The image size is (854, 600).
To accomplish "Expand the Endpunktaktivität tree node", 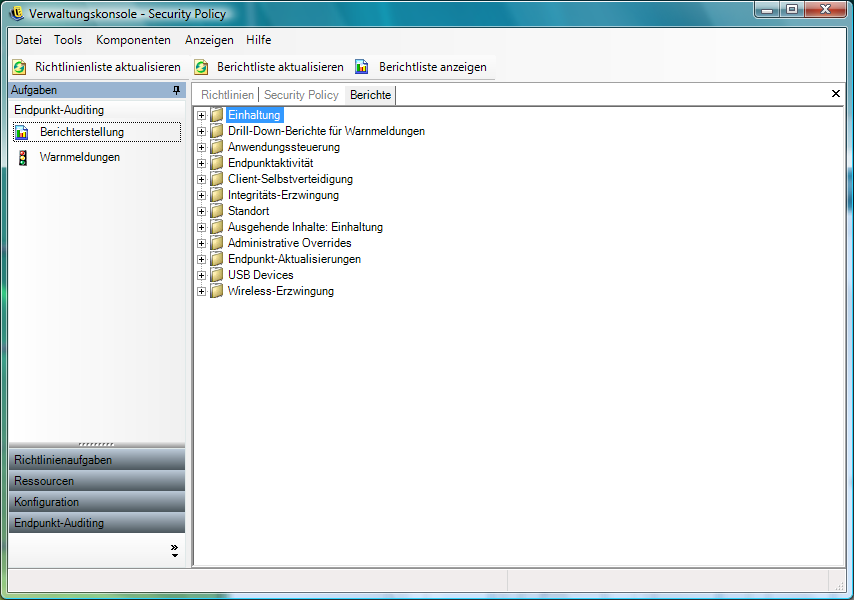I will pos(202,163).
